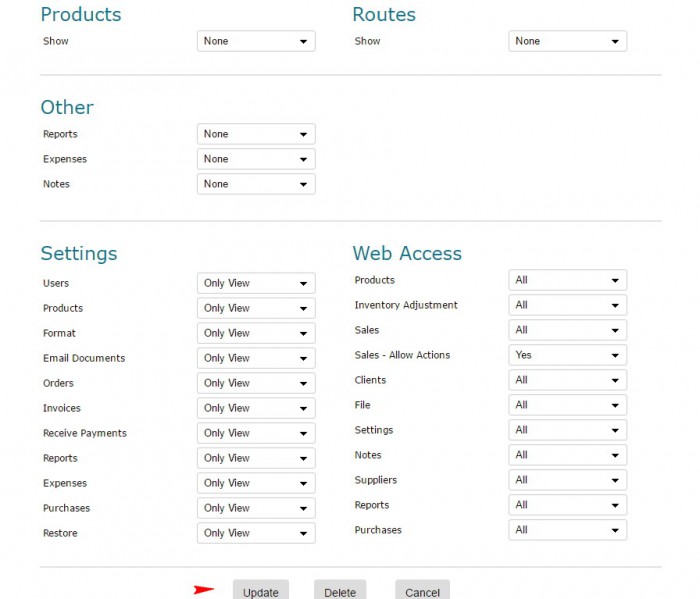Viewport: 700px width, 599px height.
Task: Click the Sales - Allow Actions label
Action: click(x=402, y=355)
